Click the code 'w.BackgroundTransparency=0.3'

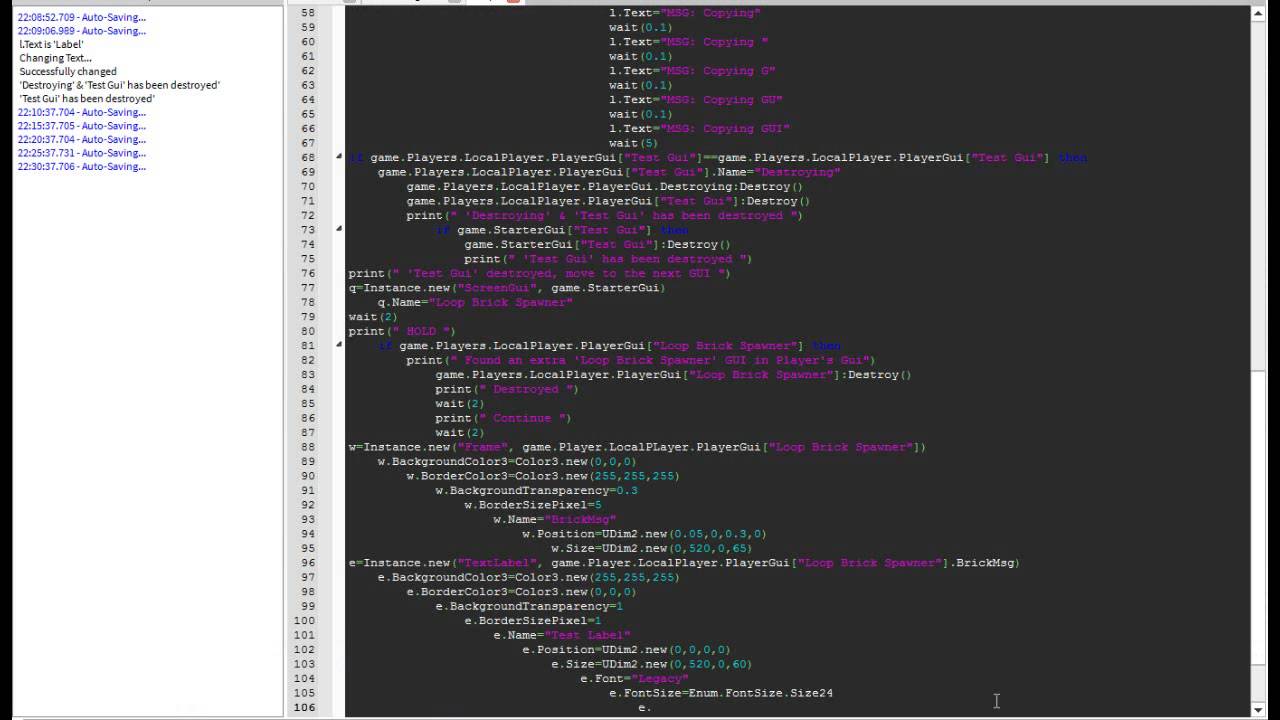(x=536, y=490)
